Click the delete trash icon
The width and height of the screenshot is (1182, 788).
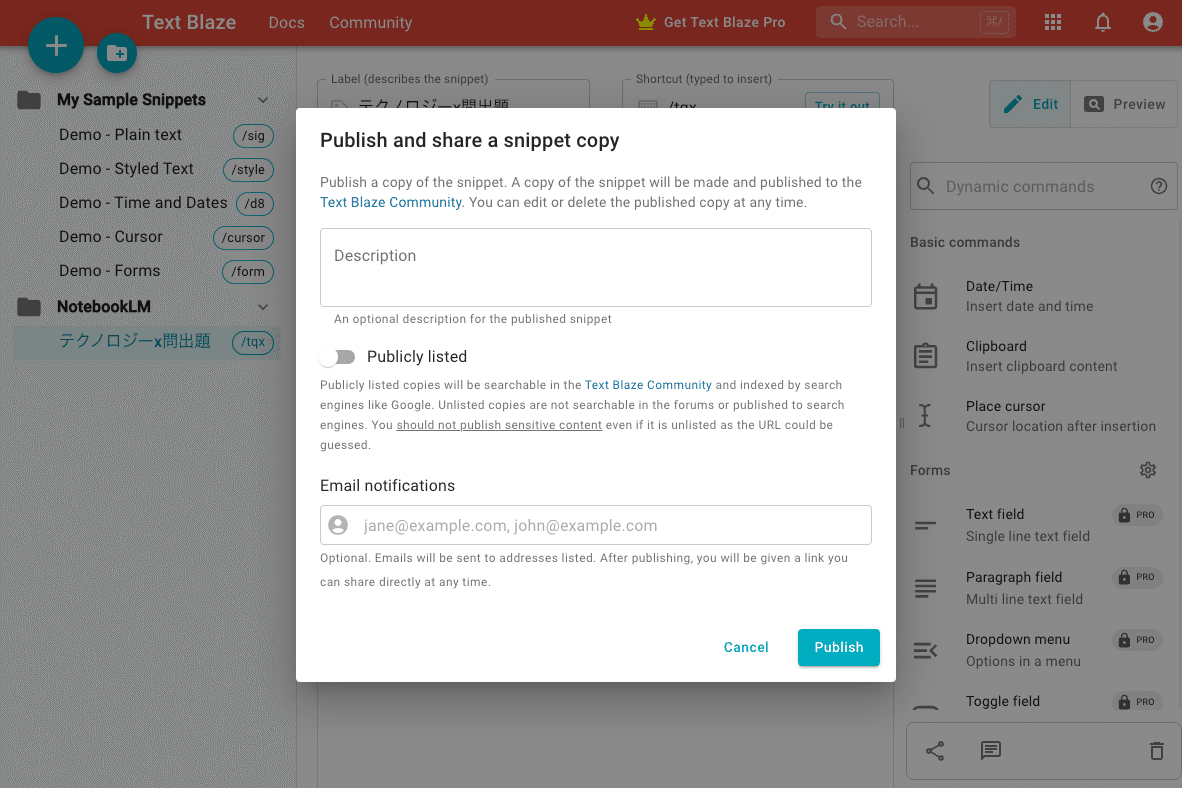(1157, 751)
